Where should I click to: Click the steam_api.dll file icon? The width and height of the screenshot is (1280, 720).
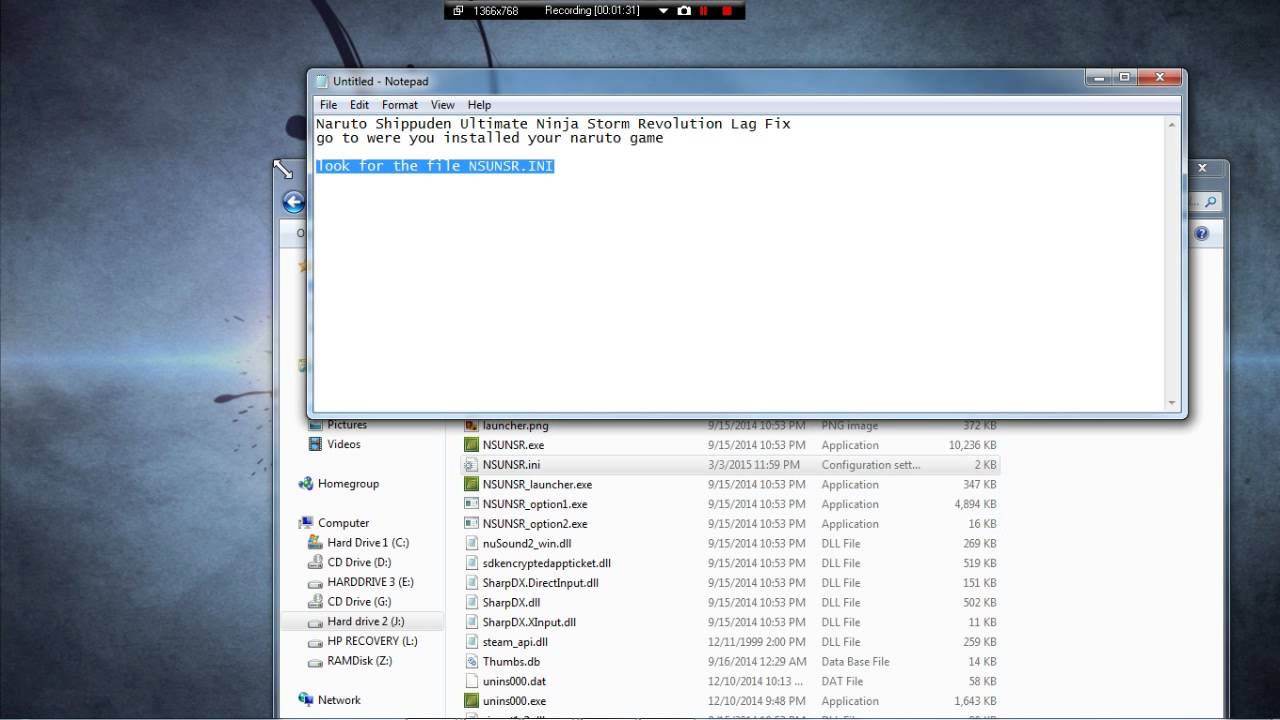click(x=472, y=642)
